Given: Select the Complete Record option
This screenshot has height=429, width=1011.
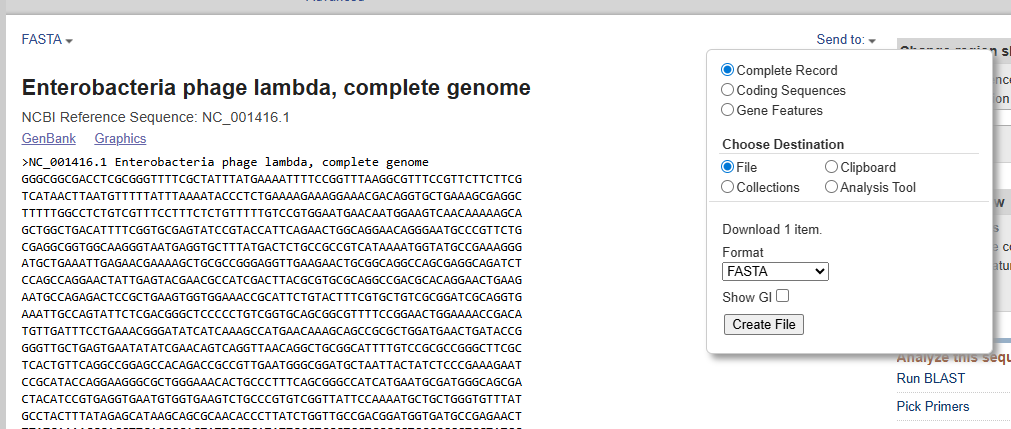Looking at the screenshot, I should point(728,71).
